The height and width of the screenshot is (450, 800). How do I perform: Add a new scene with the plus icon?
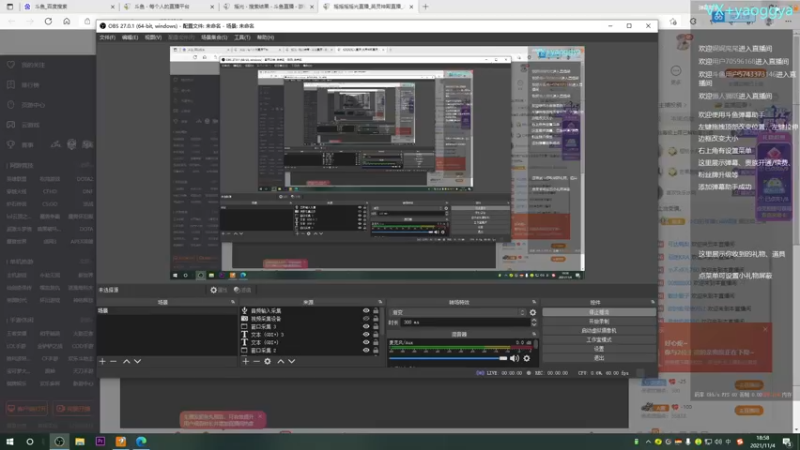point(102,361)
